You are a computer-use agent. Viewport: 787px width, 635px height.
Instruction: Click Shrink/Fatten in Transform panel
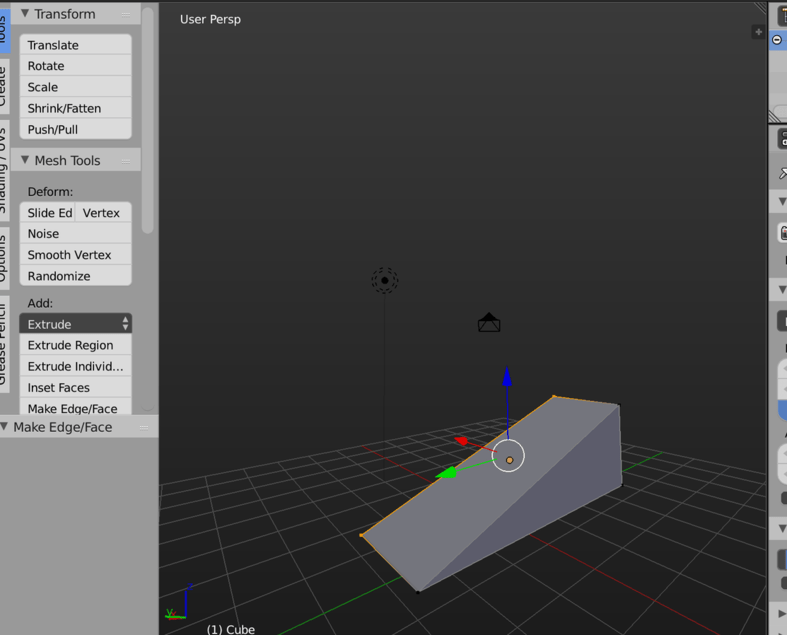pos(75,108)
